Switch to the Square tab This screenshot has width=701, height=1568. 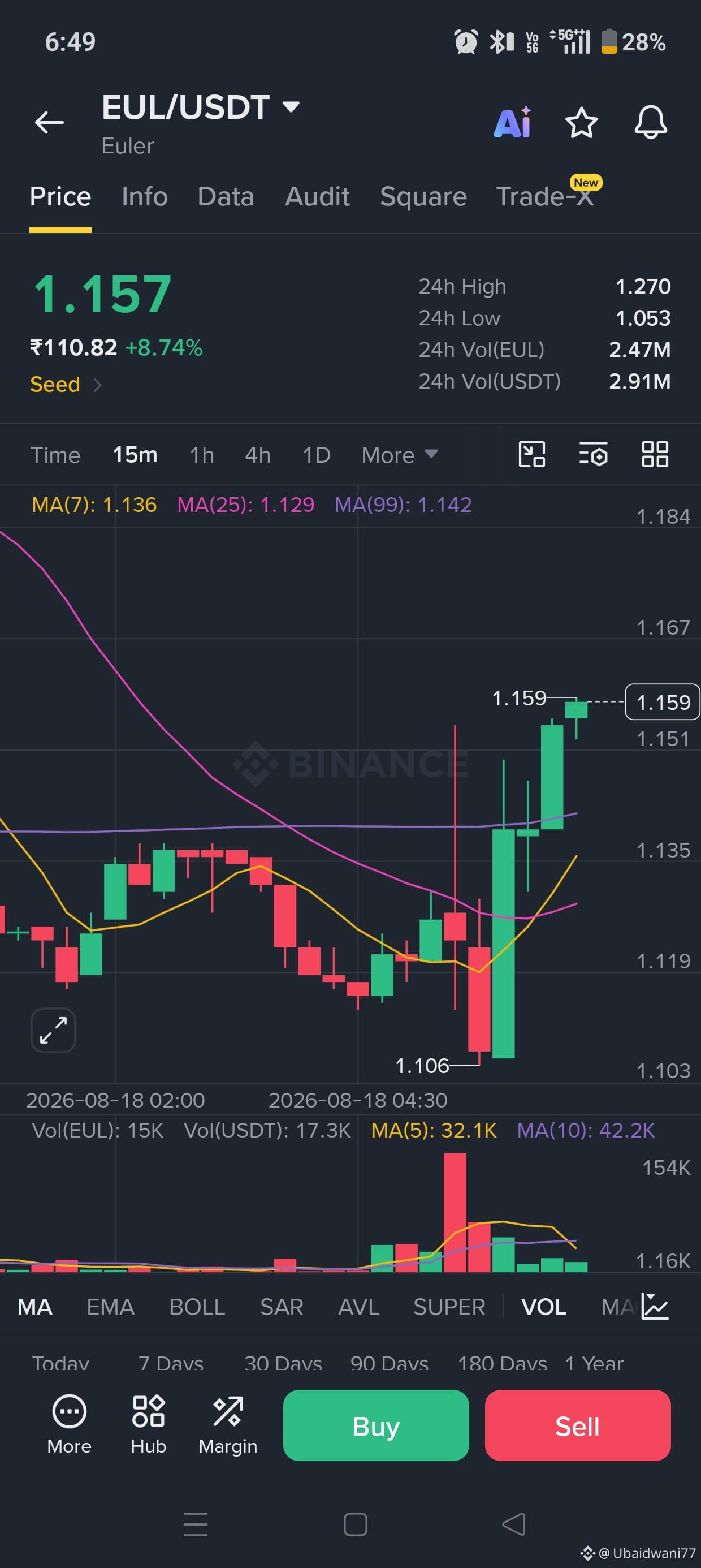(x=423, y=197)
